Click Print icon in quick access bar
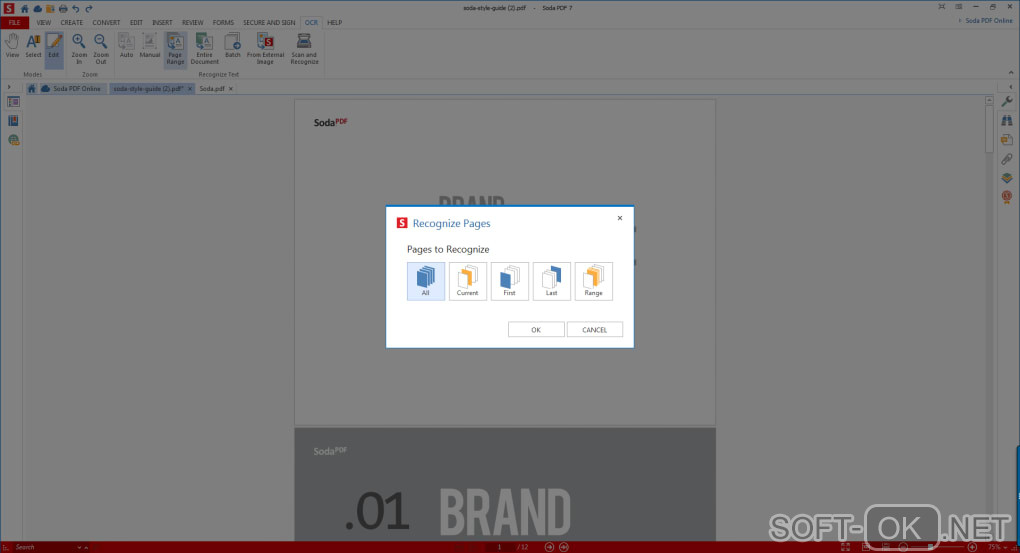1020x553 pixels. pyautogui.click(x=63, y=8)
